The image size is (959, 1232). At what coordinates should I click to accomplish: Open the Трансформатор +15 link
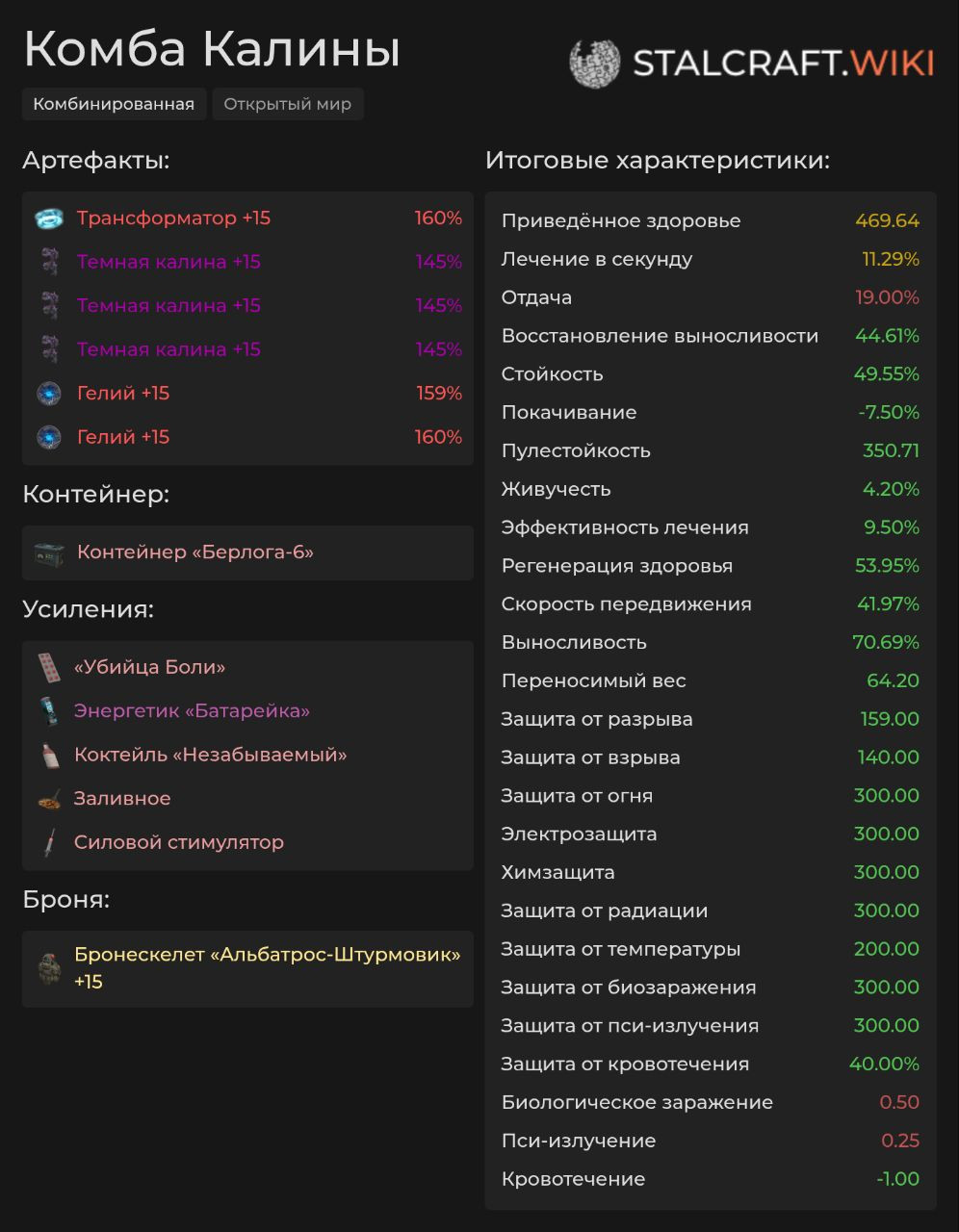(x=173, y=218)
